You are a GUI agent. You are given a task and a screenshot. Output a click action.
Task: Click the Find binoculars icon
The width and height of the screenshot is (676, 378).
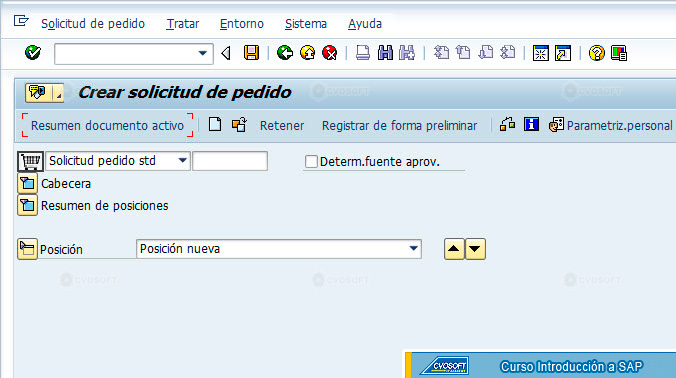385,53
